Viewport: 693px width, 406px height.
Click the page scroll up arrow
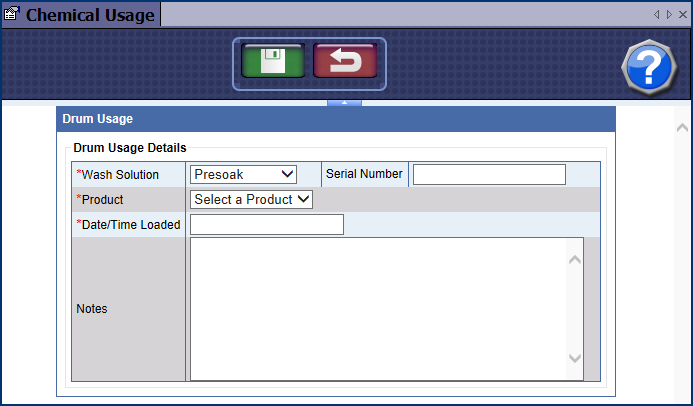682,128
